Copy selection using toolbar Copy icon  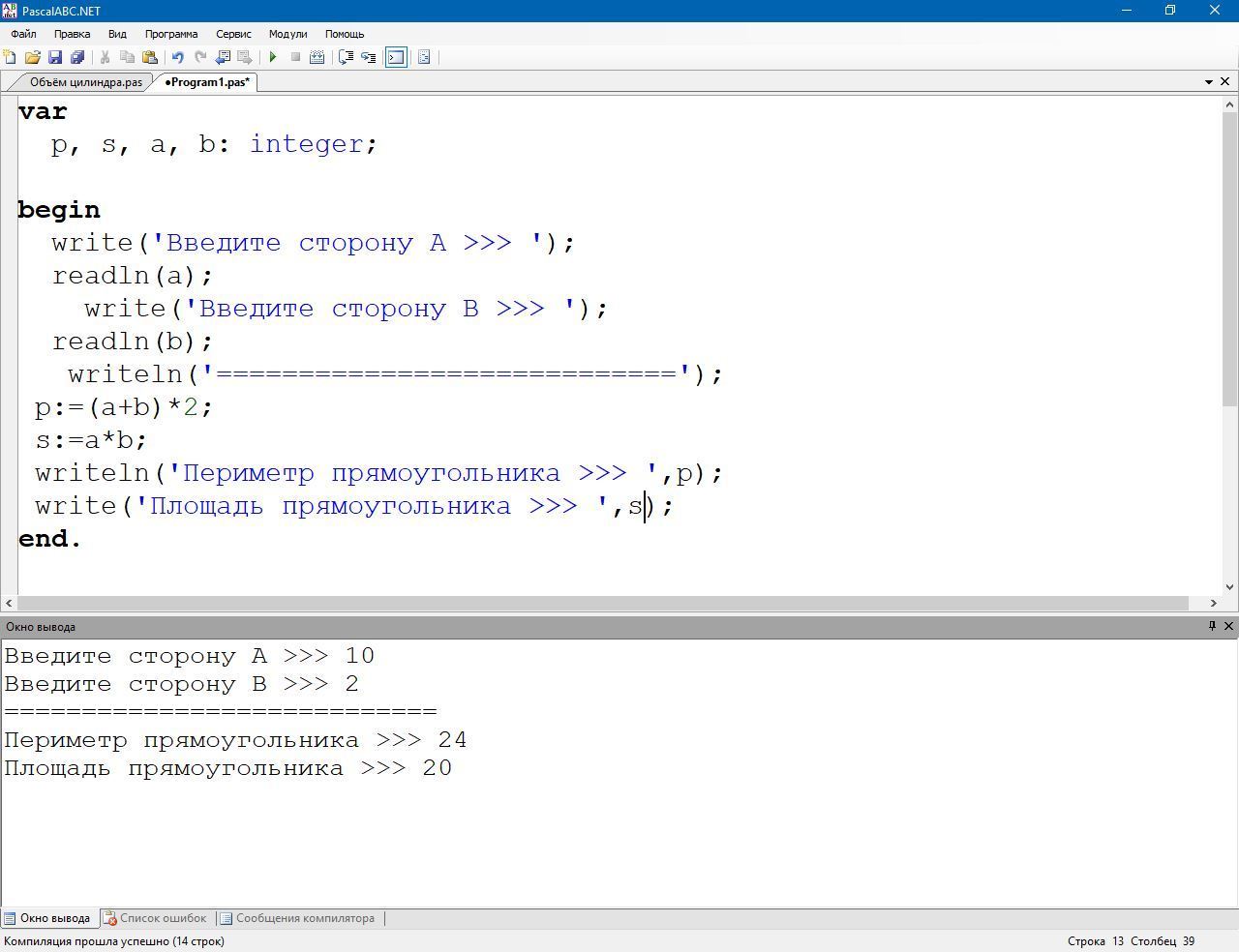[127, 57]
